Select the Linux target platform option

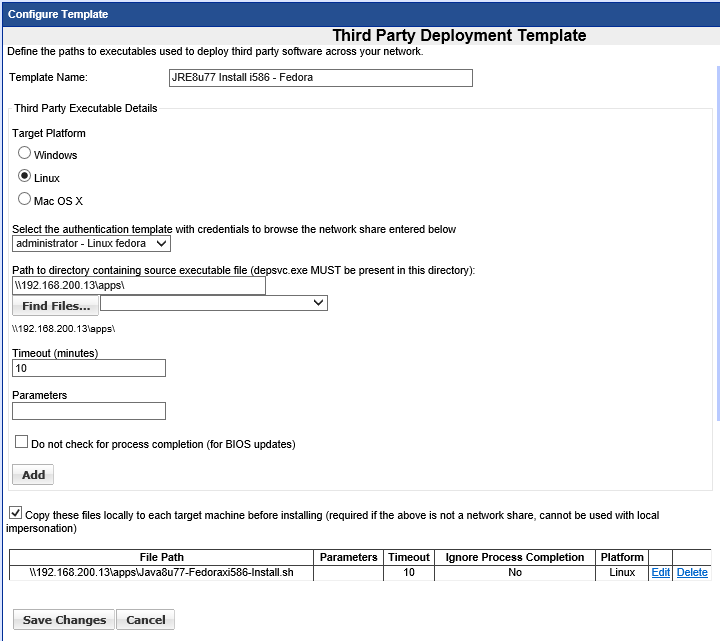[x=25, y=177]
